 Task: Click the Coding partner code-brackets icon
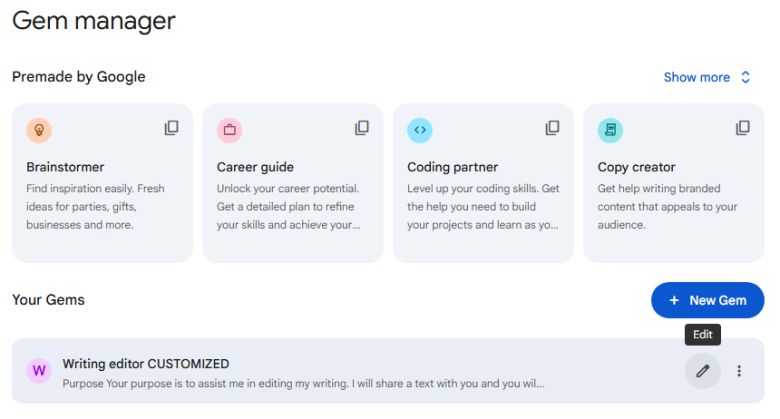(420, 130)
